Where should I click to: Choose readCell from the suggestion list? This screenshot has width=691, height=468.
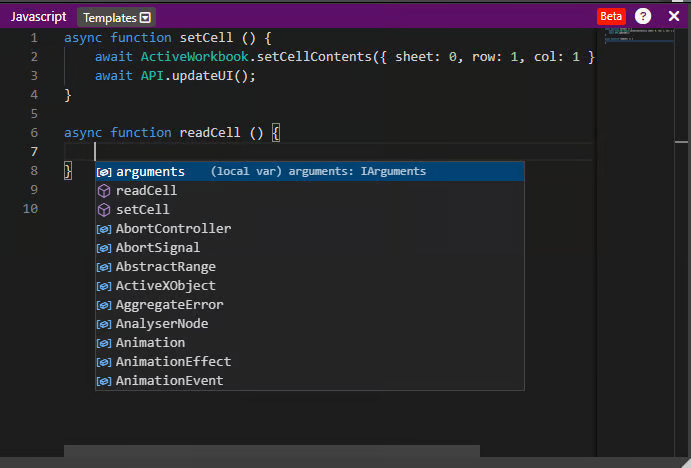click(x=146, y=191)
